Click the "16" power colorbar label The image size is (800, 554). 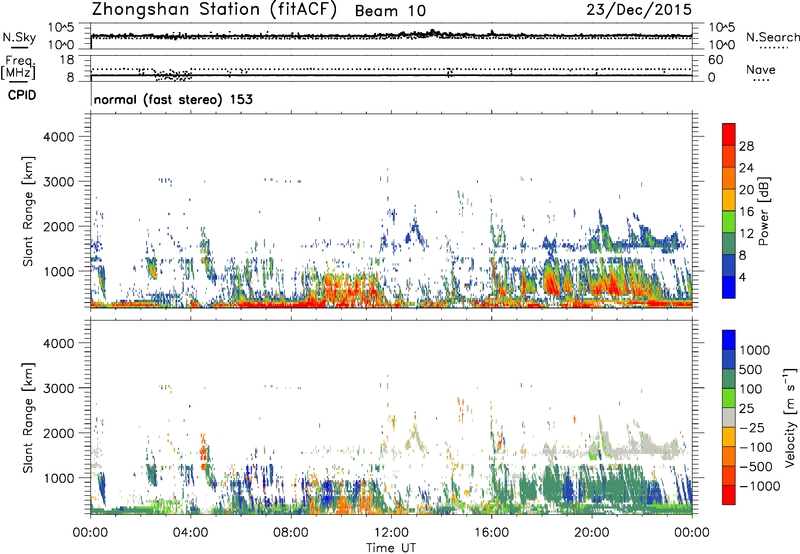(x=746, y=212)
